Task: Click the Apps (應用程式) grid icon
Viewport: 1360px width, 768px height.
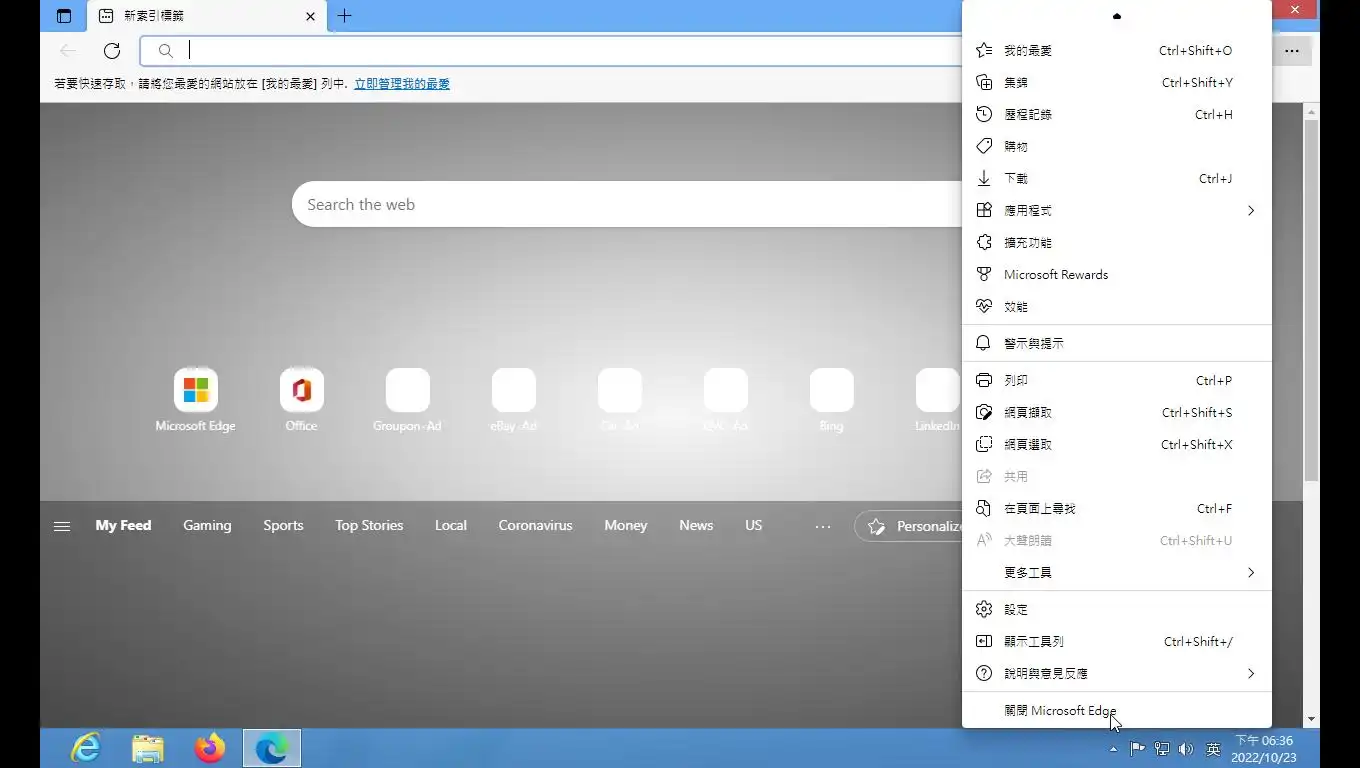Action: (x=984, y=210)
